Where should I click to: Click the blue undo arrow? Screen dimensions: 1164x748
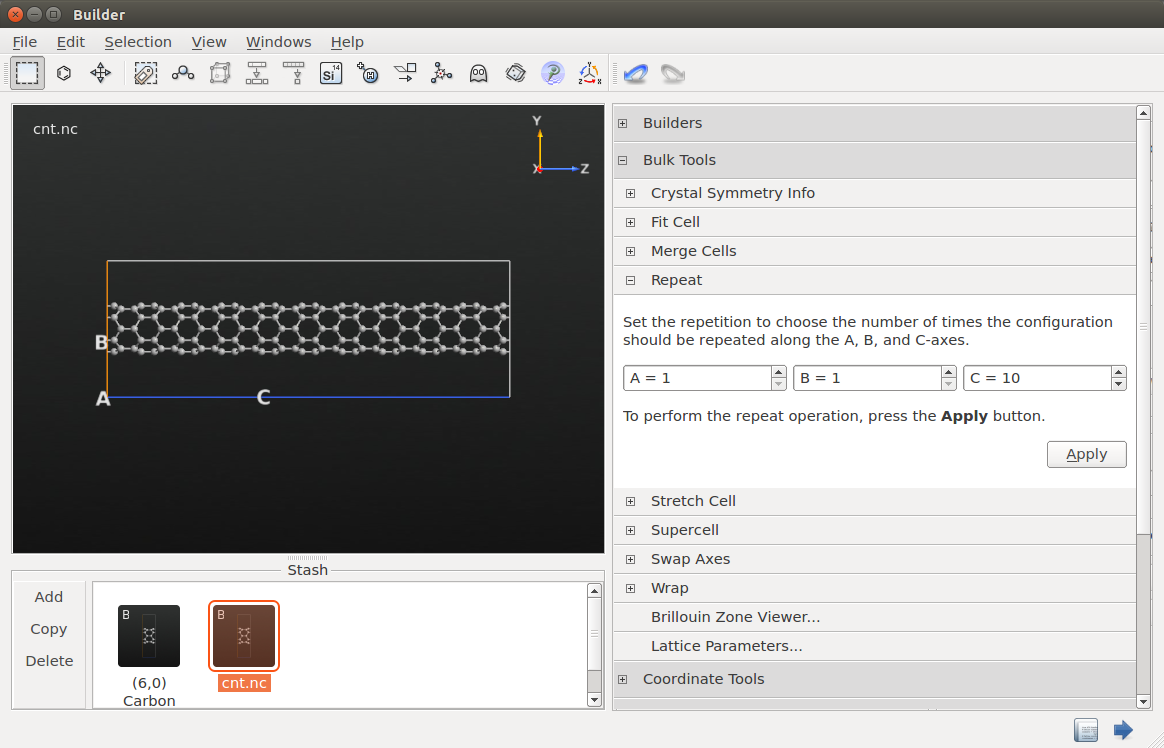coord(635,73)
